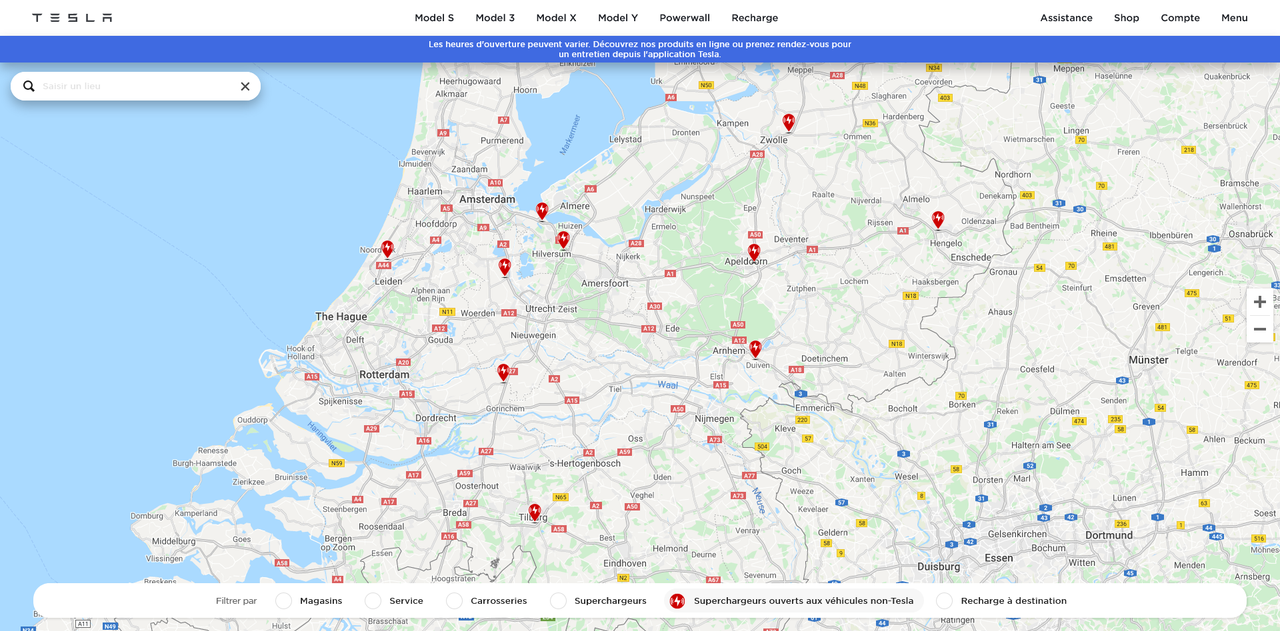Go to Assistance
The width and height of the screenshot is (1280, 631).
tap(1066, 18)
